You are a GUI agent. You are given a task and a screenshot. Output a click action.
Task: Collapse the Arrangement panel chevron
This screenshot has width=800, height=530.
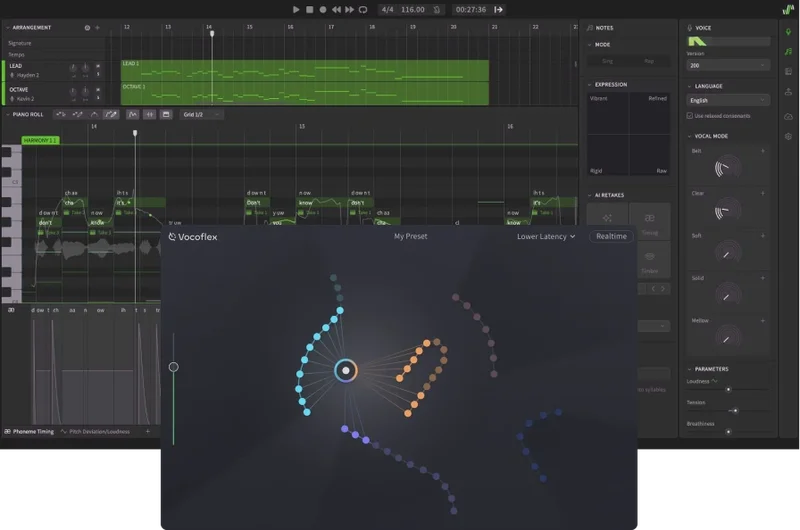point(8,28)
